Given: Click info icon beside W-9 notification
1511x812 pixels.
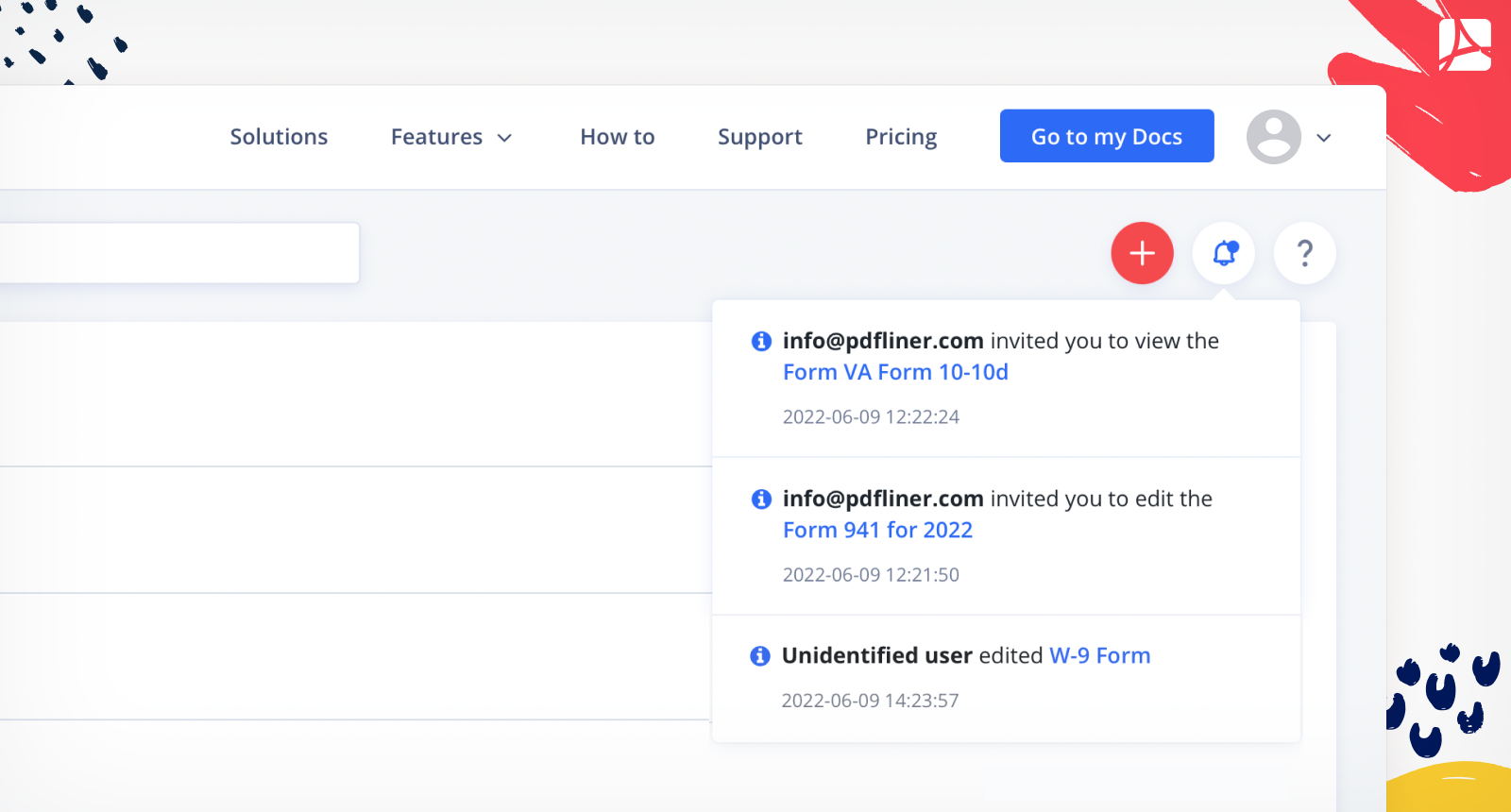Looking at the screenshot, I should coord(760,655).
